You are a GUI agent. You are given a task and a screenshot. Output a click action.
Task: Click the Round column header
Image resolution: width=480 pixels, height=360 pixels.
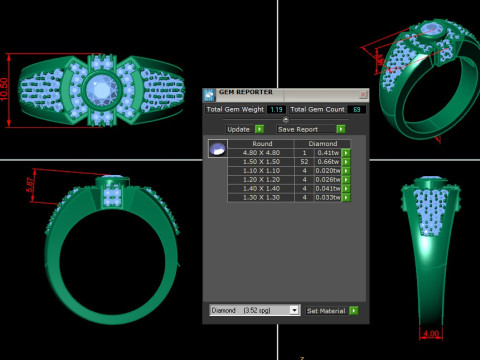262,144
